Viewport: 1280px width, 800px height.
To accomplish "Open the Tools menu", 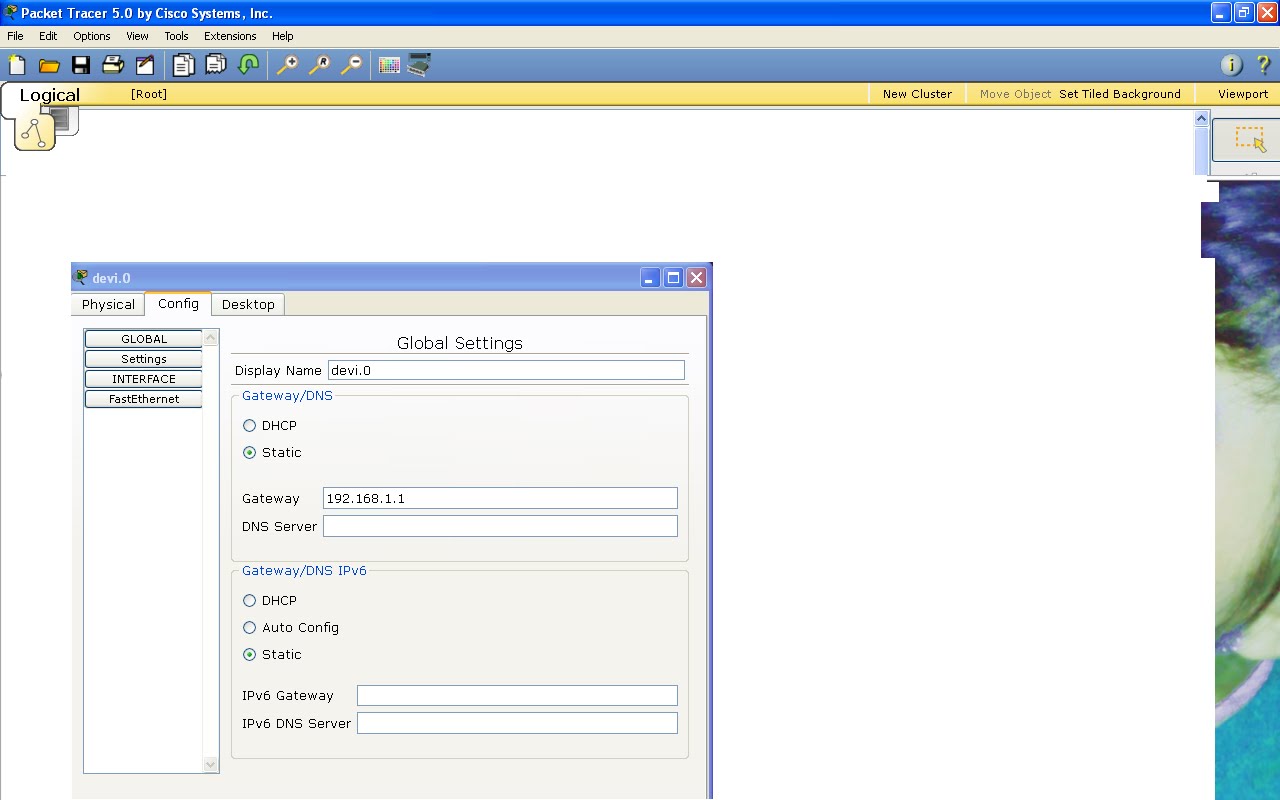I will 176,36.
